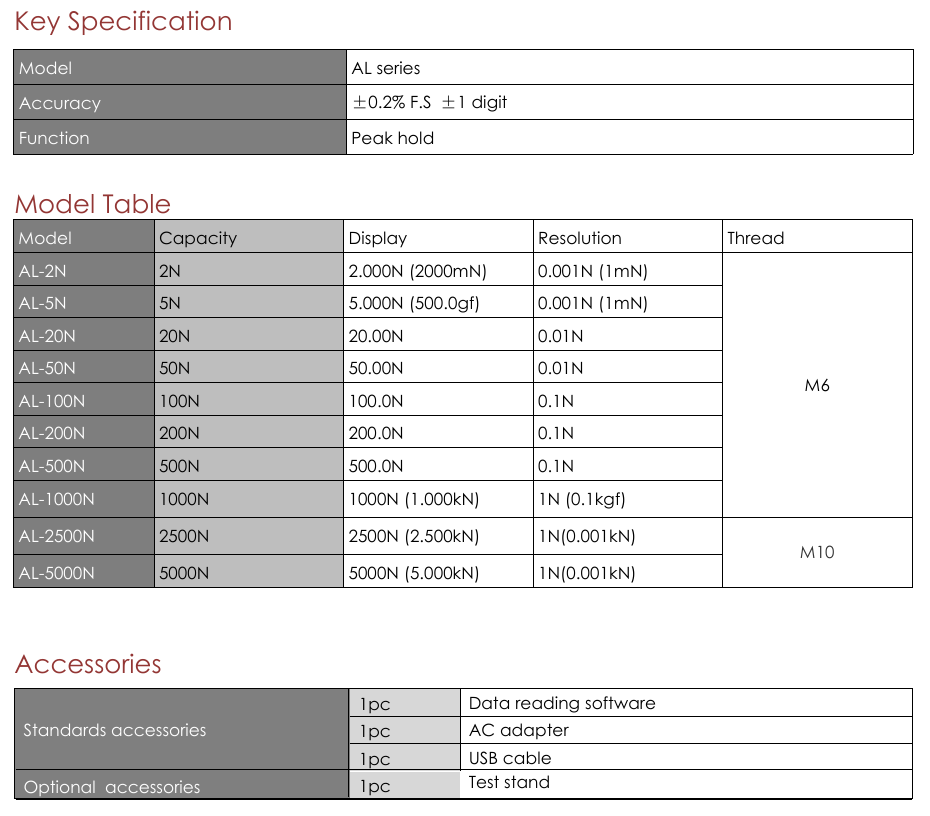This screenshot has width=930, height=816.
Task: Click the Key Specification heading
Action: (123, 22)
